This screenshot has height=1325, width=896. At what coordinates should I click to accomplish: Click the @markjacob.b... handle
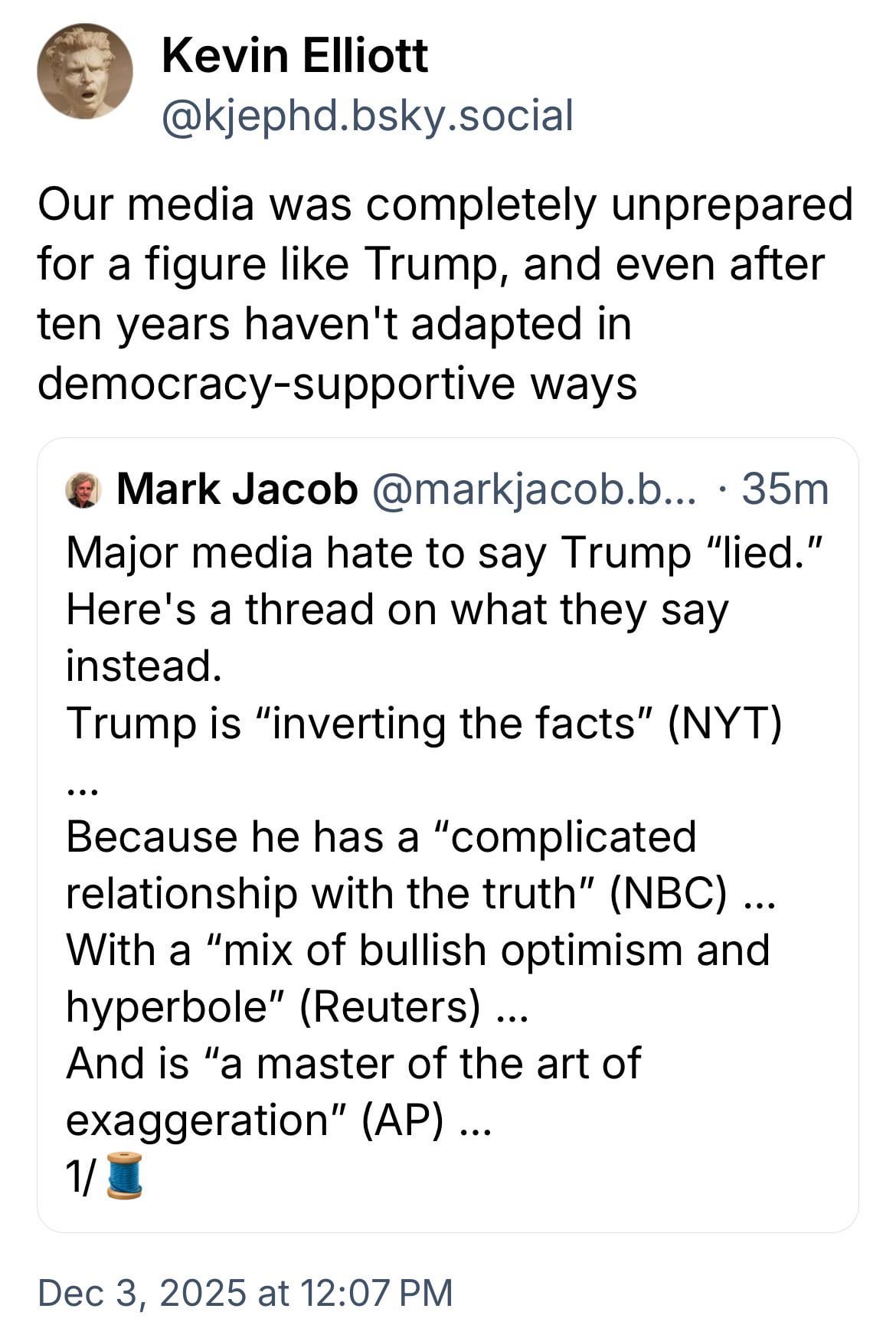(x=535, y=489)
